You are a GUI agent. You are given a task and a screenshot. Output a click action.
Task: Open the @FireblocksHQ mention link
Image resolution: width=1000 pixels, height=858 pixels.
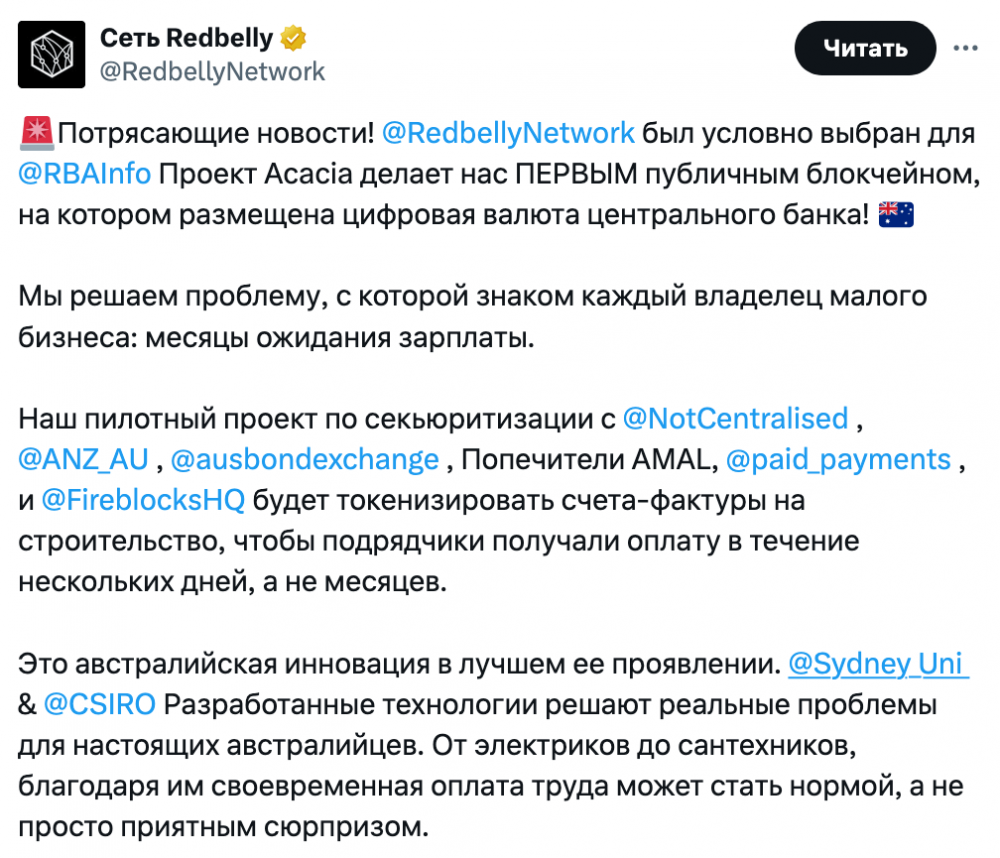[143, 500]
